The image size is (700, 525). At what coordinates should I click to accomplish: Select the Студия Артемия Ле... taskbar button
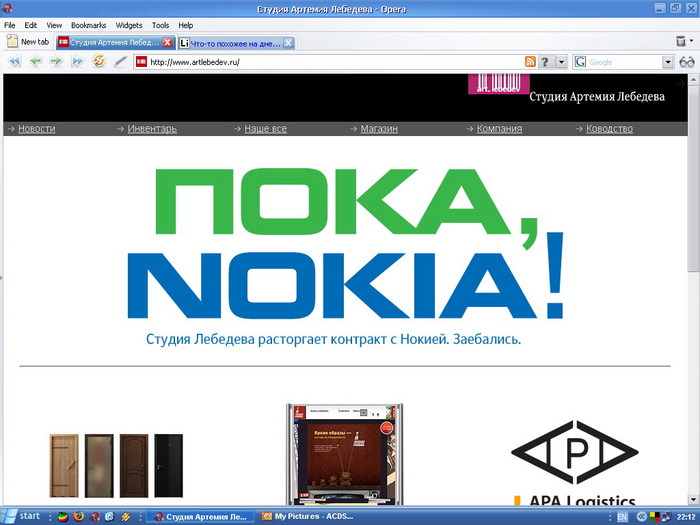[200, 517]
